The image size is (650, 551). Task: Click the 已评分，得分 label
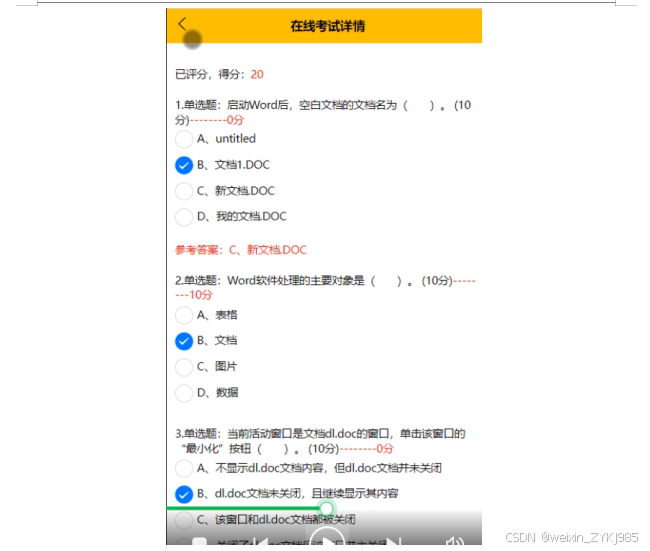[x=209, y=74]
